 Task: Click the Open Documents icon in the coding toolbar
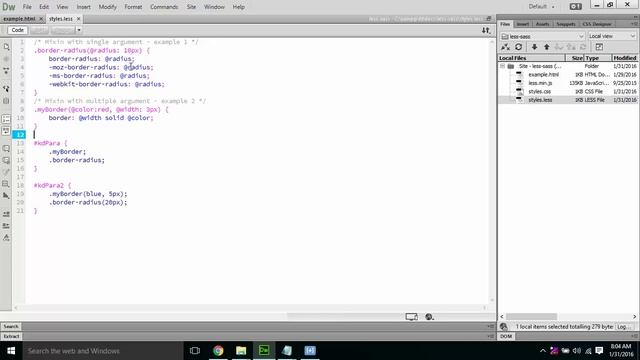tap(6, 47)
